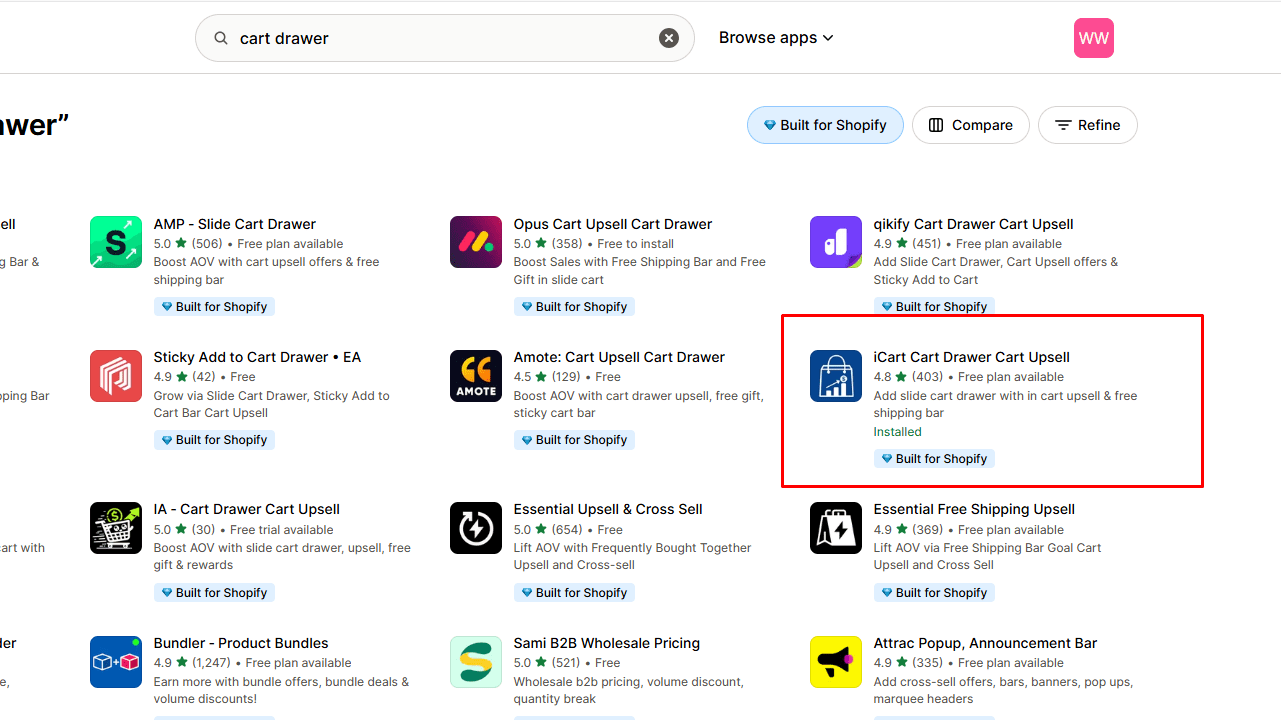Open Sami B2B Wholesale Pricing link

(x=607, y=643)
